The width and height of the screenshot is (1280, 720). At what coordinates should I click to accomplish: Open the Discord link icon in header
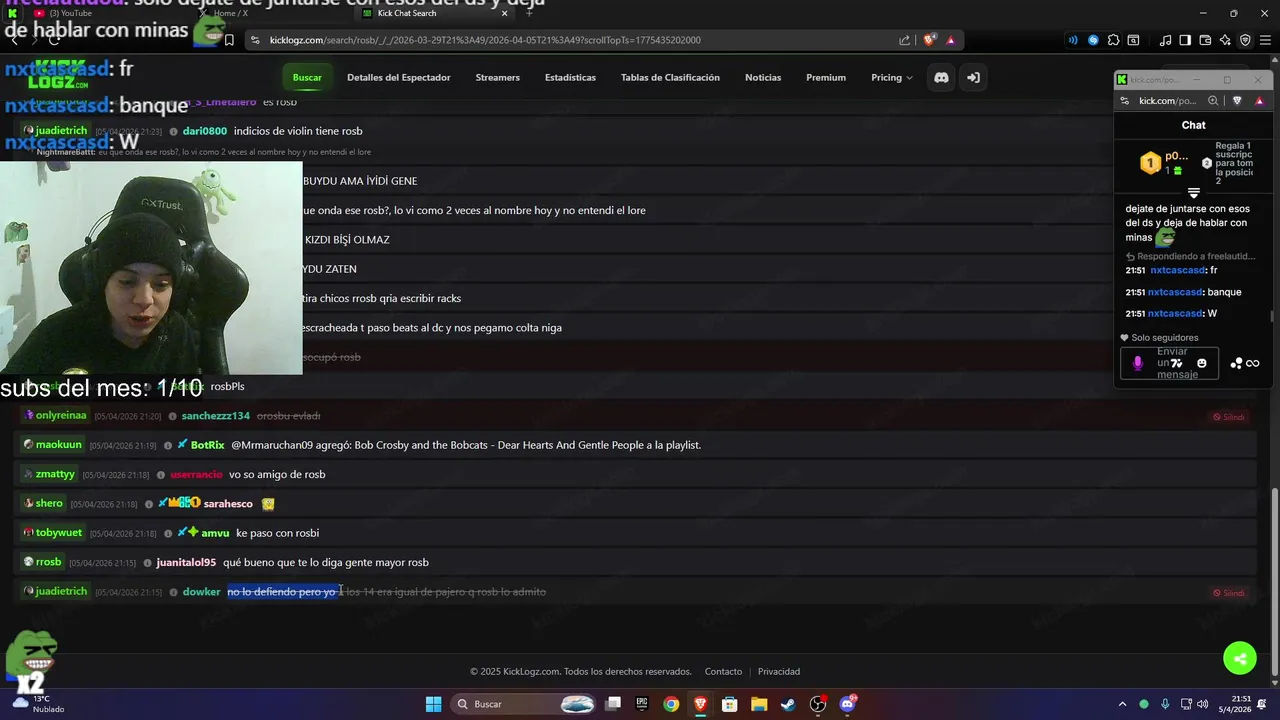[941, 77]
